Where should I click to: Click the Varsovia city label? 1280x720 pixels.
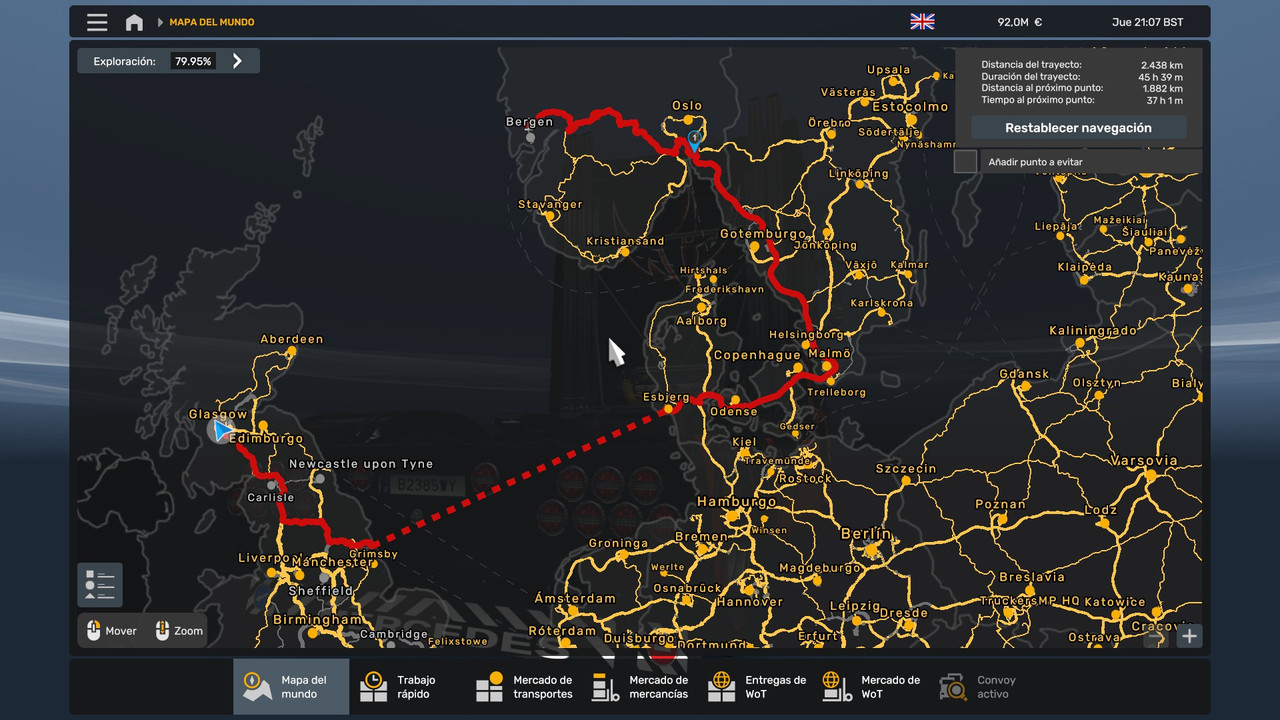point(1145,461)
